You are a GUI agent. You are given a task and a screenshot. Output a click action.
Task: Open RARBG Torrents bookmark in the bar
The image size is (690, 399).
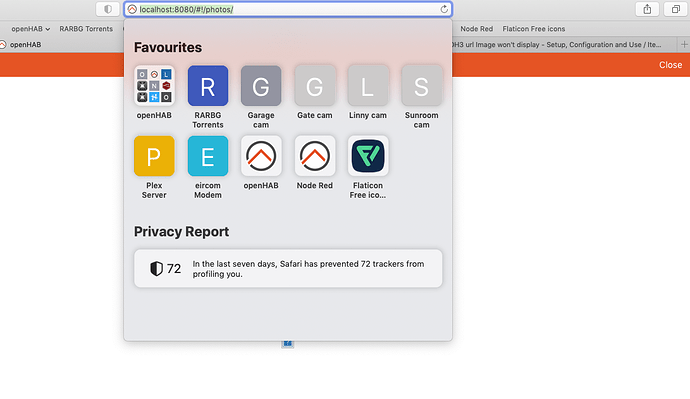[86, 29]
